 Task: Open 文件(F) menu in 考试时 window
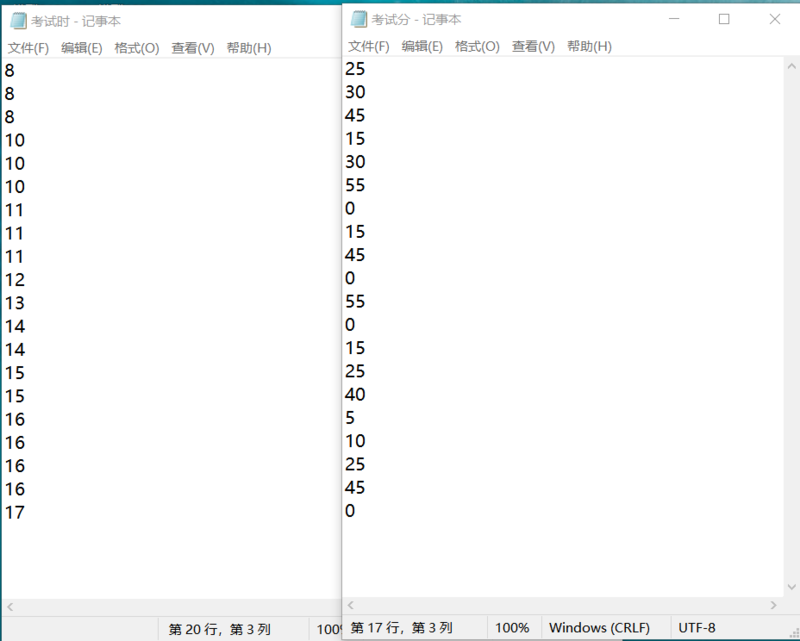[28, 48]
